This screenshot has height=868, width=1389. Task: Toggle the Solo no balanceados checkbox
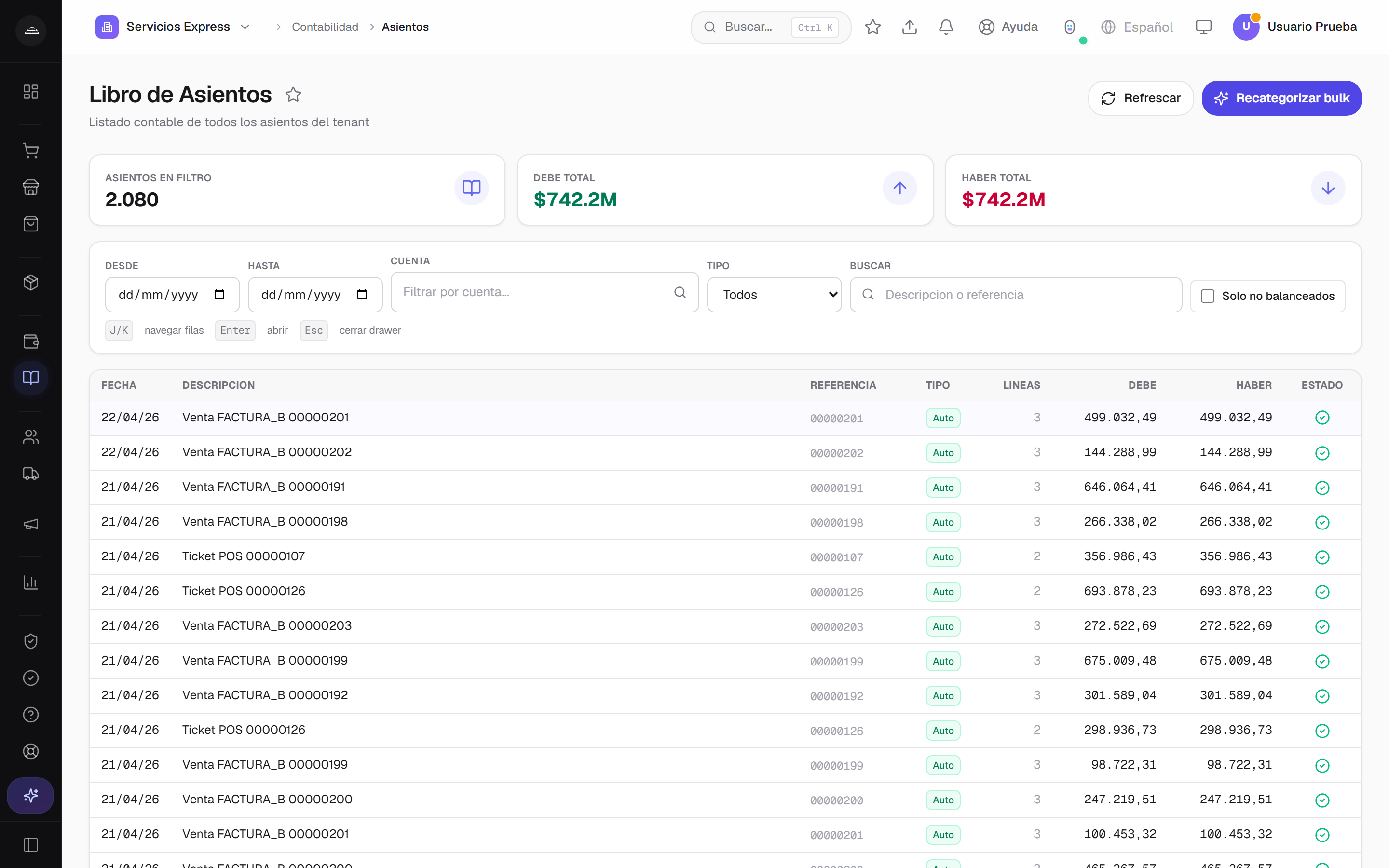pyautogui.click(x=1207, y=296)
